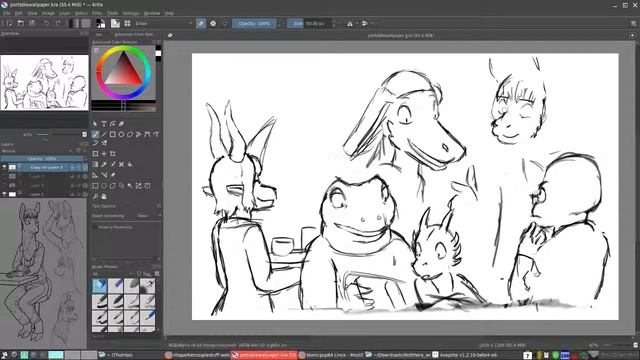640x360 pixels.
Task: Click the Overview docker canvas thumbnail
Action: point(44,83)
